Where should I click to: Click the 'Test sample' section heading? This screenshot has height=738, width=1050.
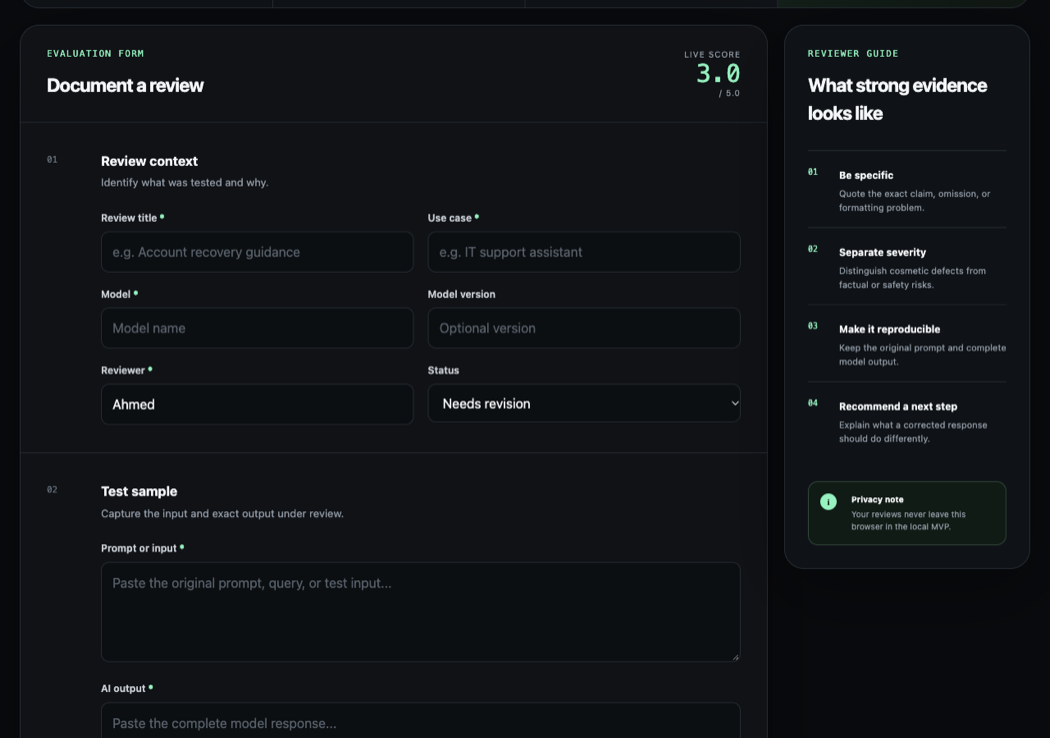pos(139,492)
